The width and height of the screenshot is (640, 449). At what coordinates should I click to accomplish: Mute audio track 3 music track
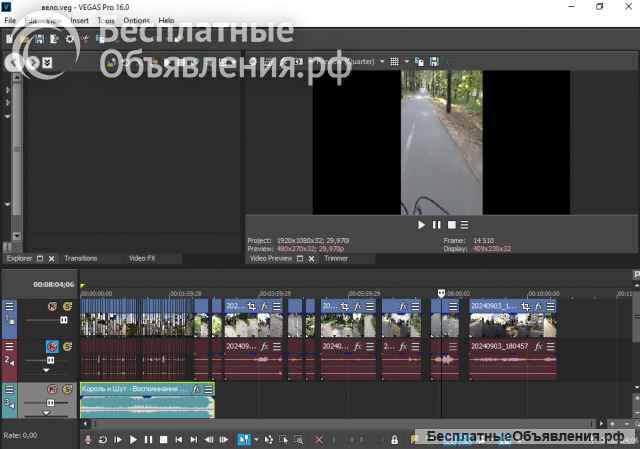pyautogui.click(x=52, y=389)
